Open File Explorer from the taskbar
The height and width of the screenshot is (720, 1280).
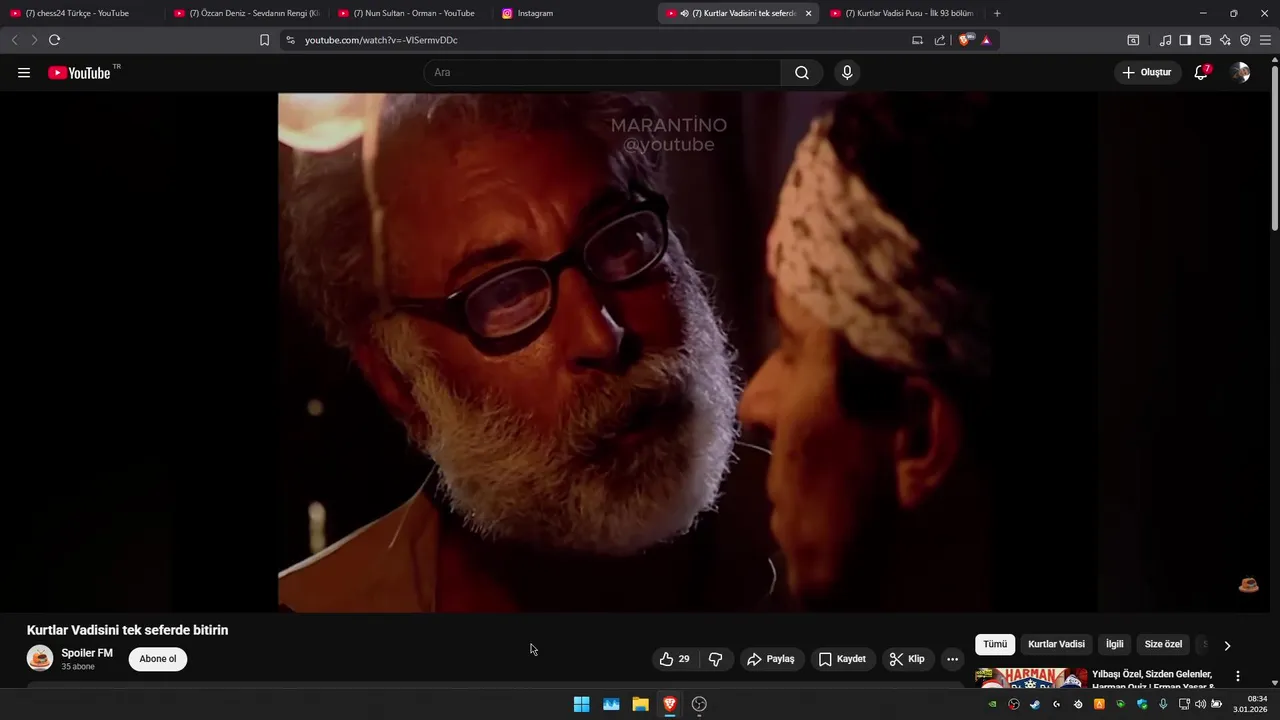(x=640, y=704)
